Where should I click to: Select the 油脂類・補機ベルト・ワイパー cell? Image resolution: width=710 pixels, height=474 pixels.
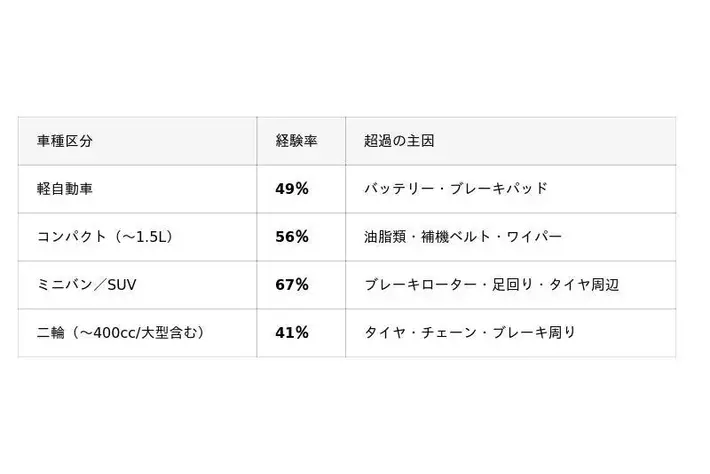click(511, 237)
